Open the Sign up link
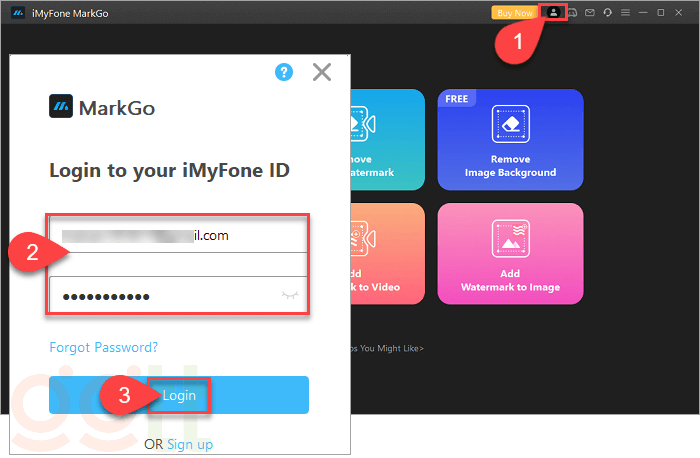Image resolution: width=700 pixels, height=458 pixels. 190,444
